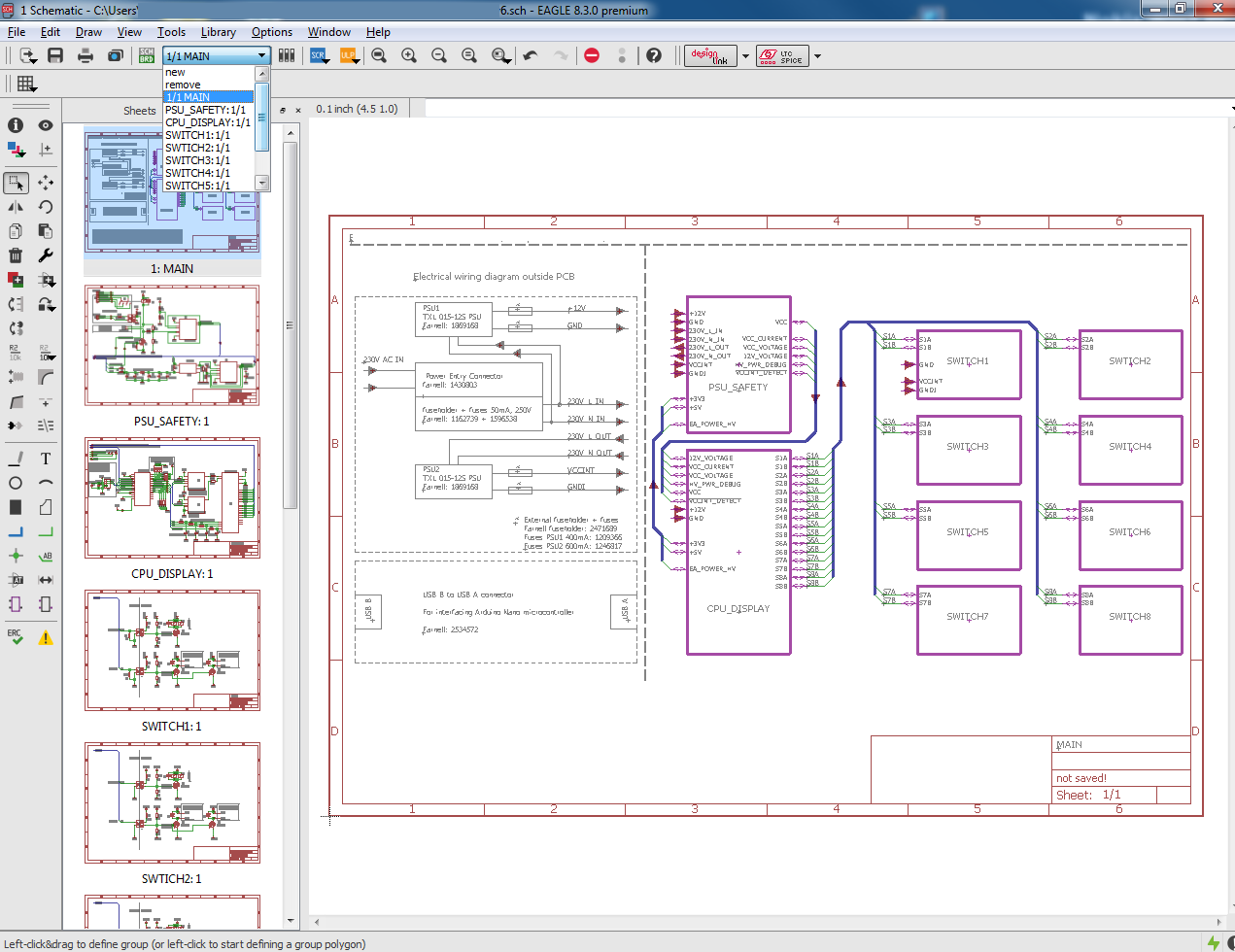Select the Info tool
1235x952 pixels.
coord(16,125)
